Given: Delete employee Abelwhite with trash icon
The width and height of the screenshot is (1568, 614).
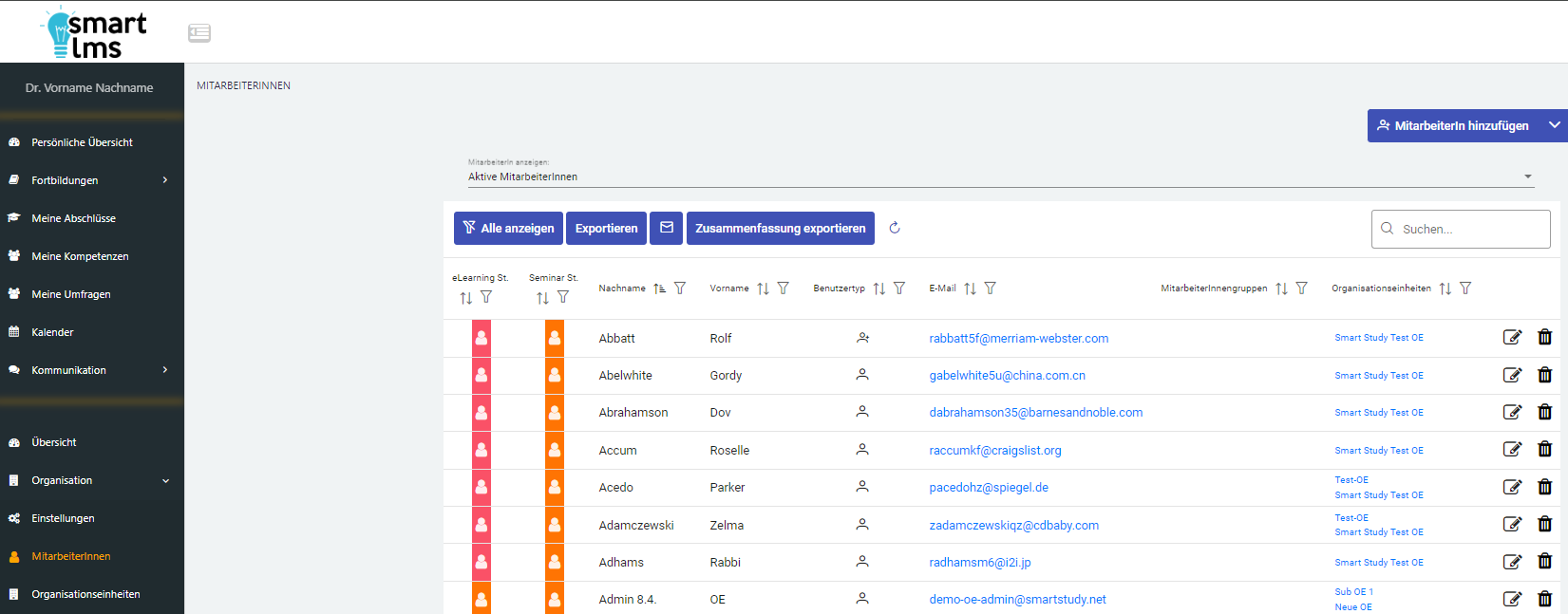Looking at the screenshot, I should click(x=1544, y=375).
